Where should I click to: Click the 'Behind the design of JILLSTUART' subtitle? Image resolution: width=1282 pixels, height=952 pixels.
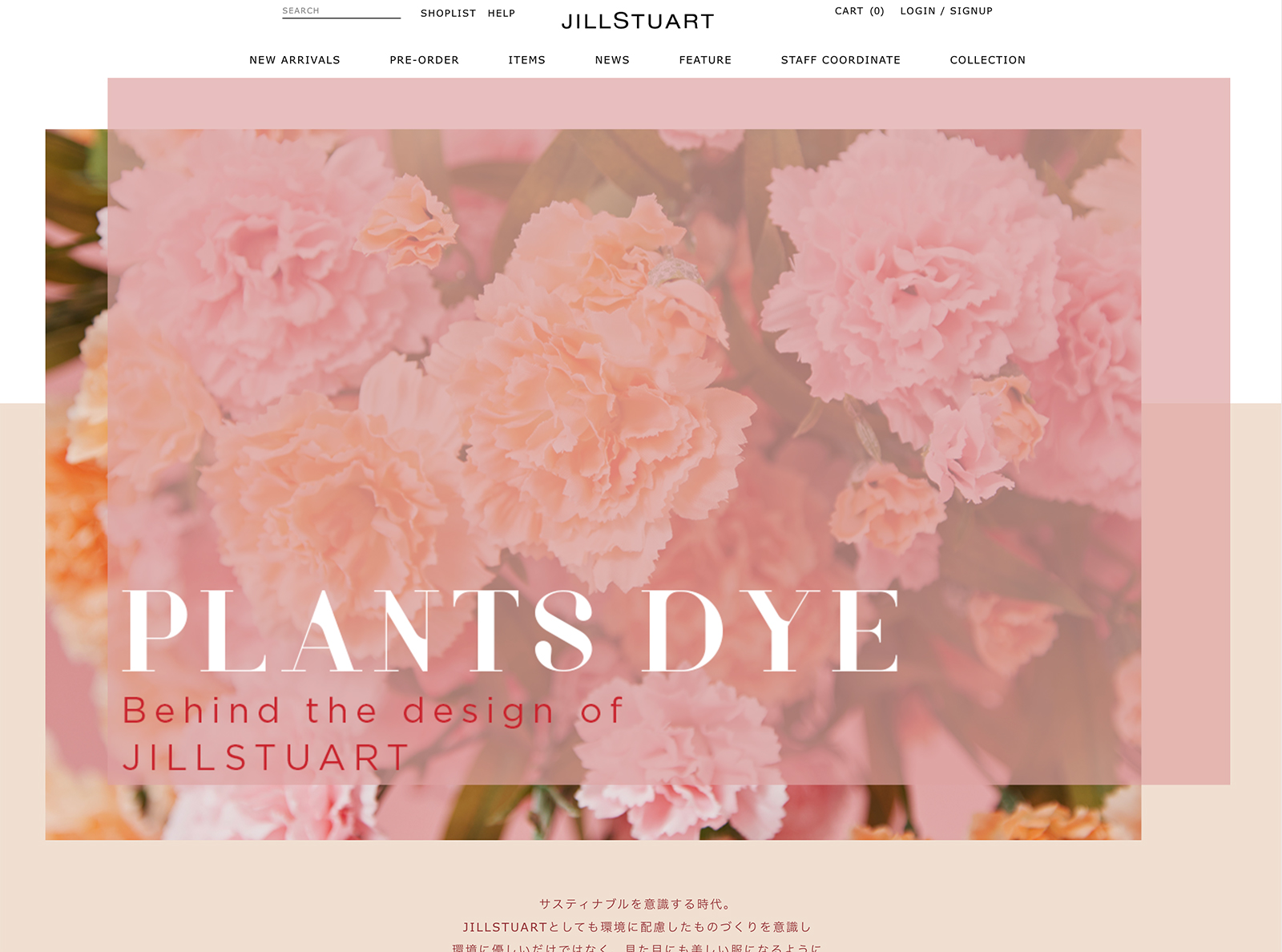[373, 734]
